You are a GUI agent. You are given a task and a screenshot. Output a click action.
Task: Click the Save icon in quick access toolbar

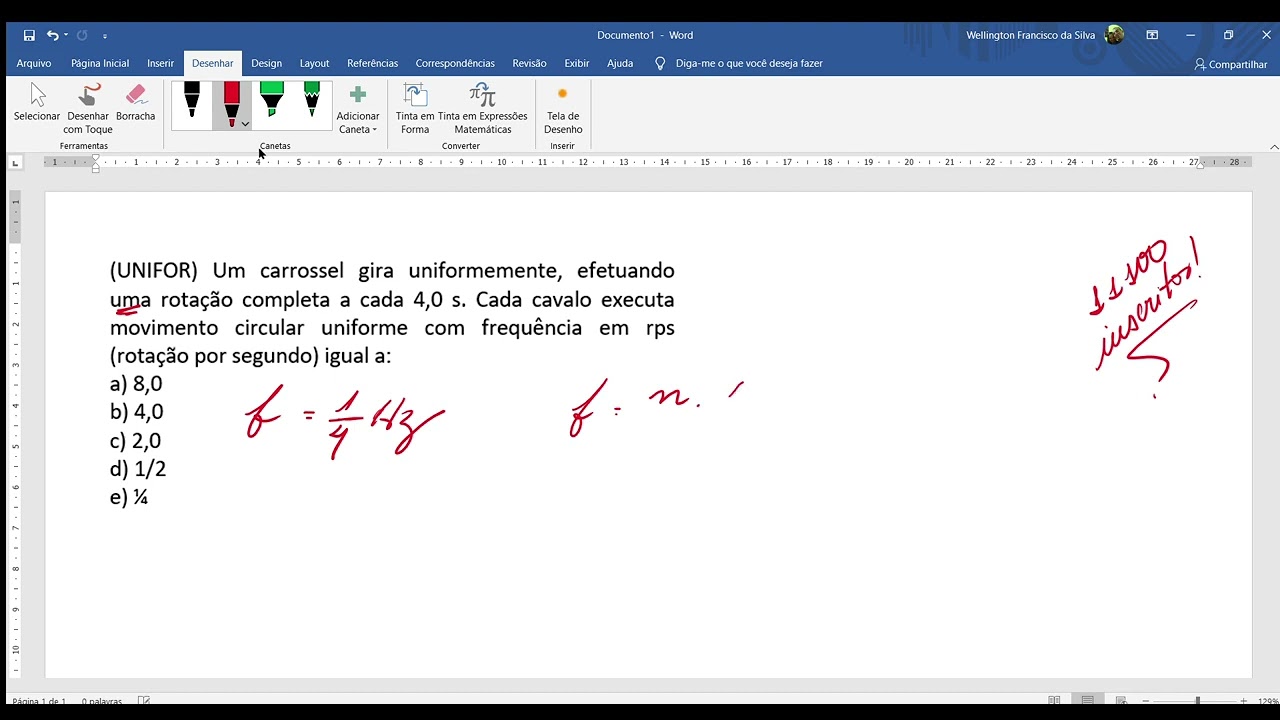click(29, 35)
